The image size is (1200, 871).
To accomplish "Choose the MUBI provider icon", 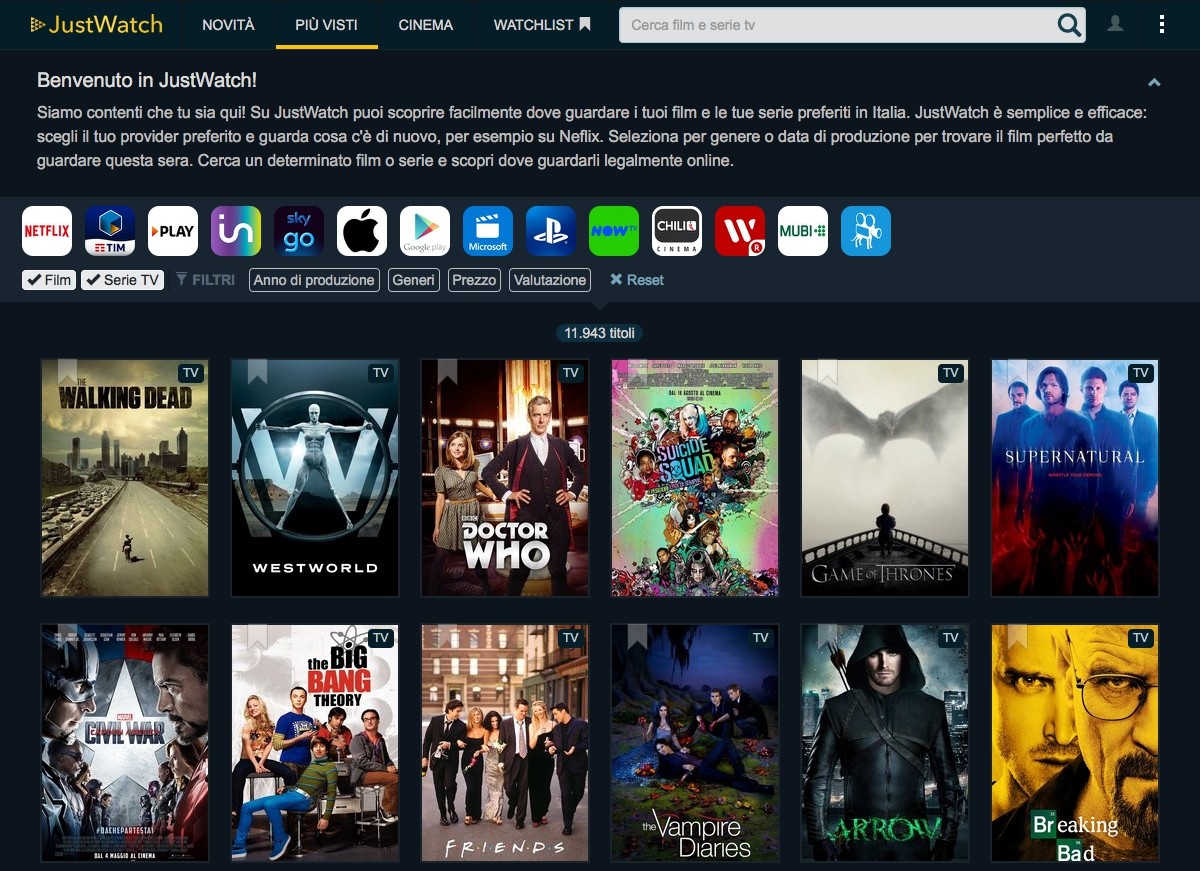I will (x=803, y=231).
